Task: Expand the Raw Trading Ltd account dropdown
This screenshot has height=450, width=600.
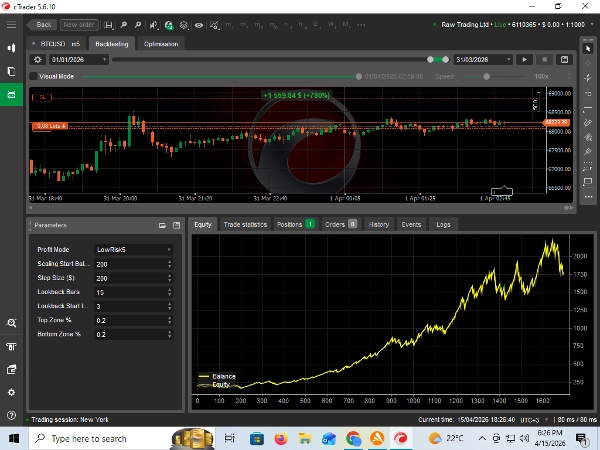Action: tap(592, 24)
